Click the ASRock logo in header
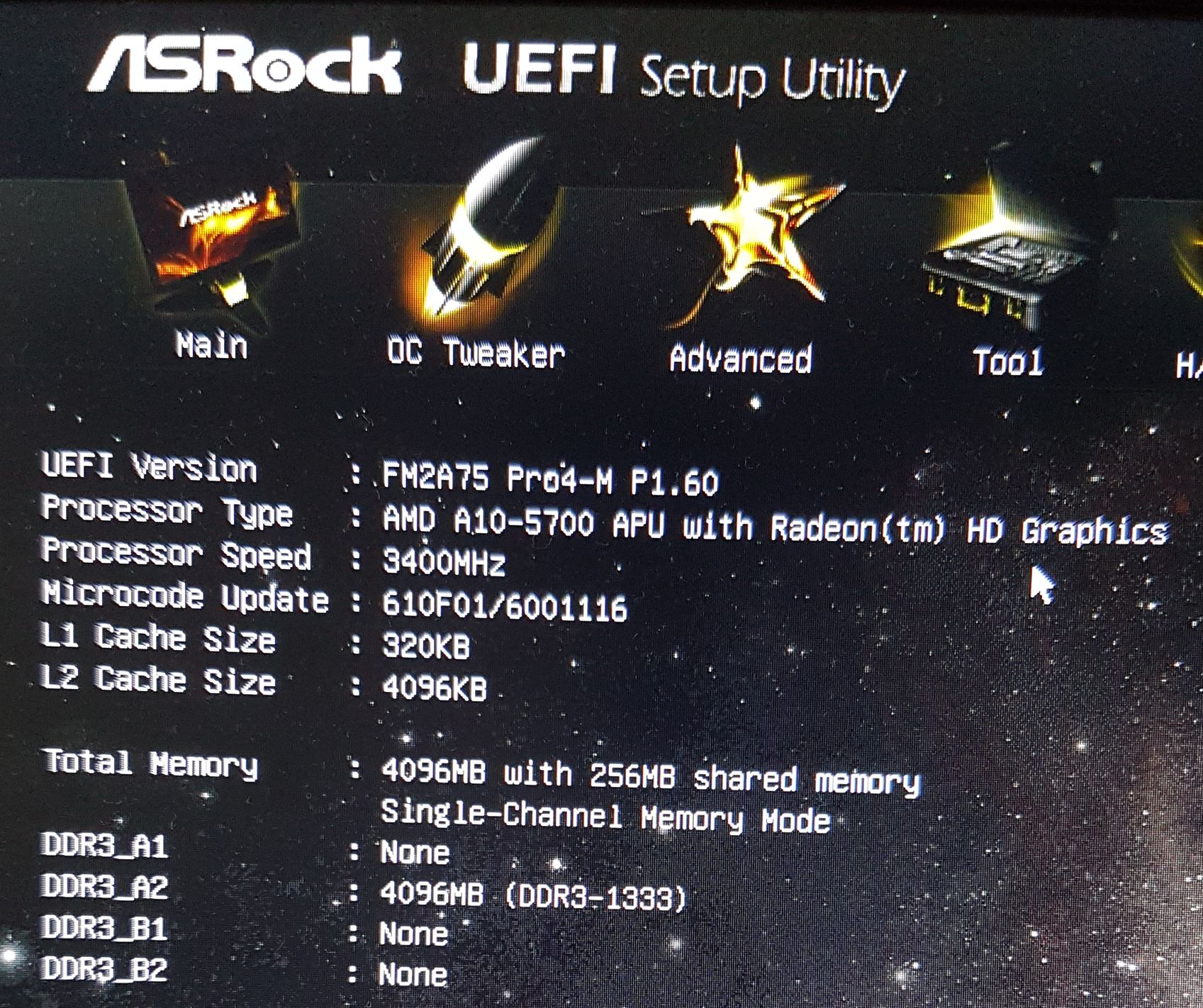 coord(245,65)
